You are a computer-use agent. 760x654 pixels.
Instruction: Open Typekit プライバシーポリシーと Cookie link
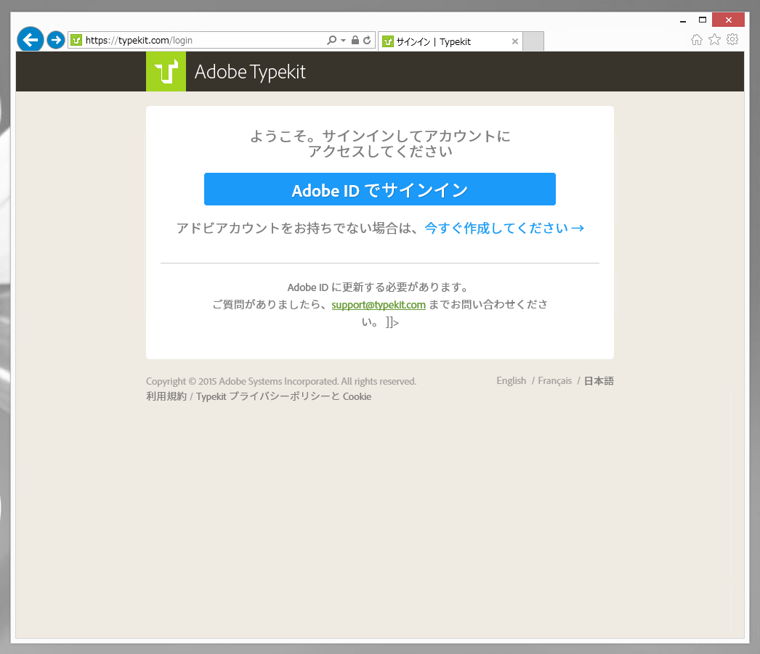(x=284, y=397)
